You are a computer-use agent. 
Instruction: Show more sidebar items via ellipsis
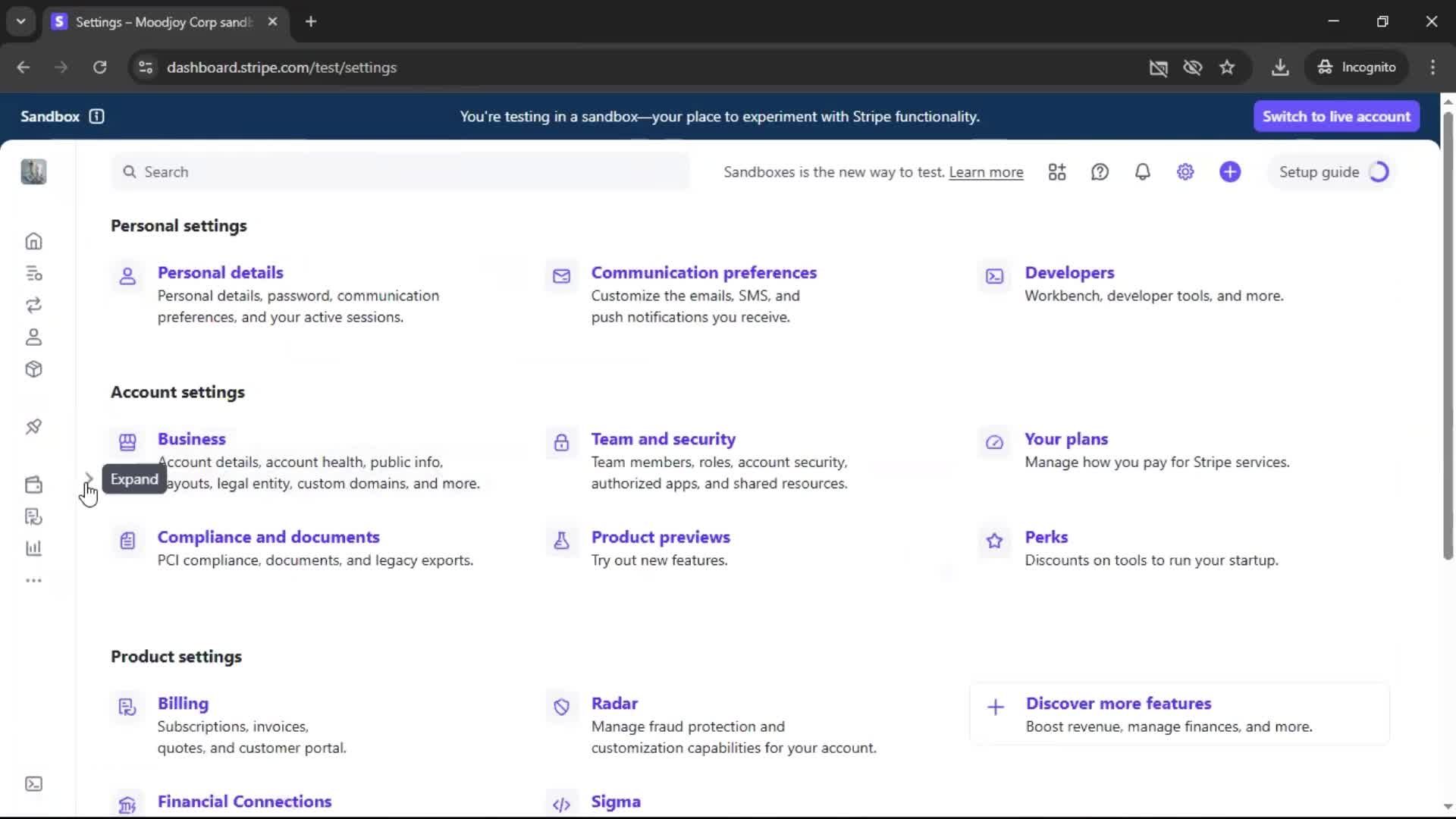pos(33,581)
